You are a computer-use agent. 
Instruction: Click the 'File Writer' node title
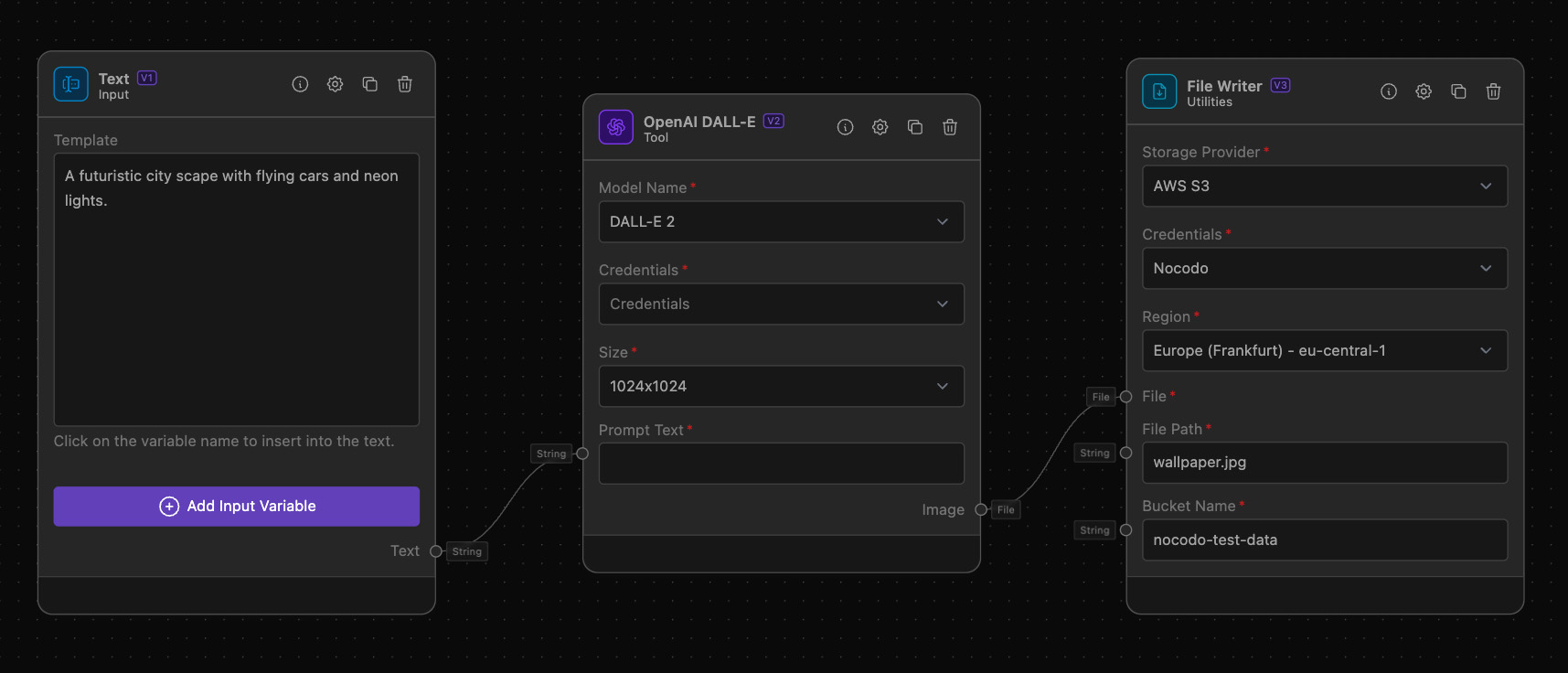1224,86
